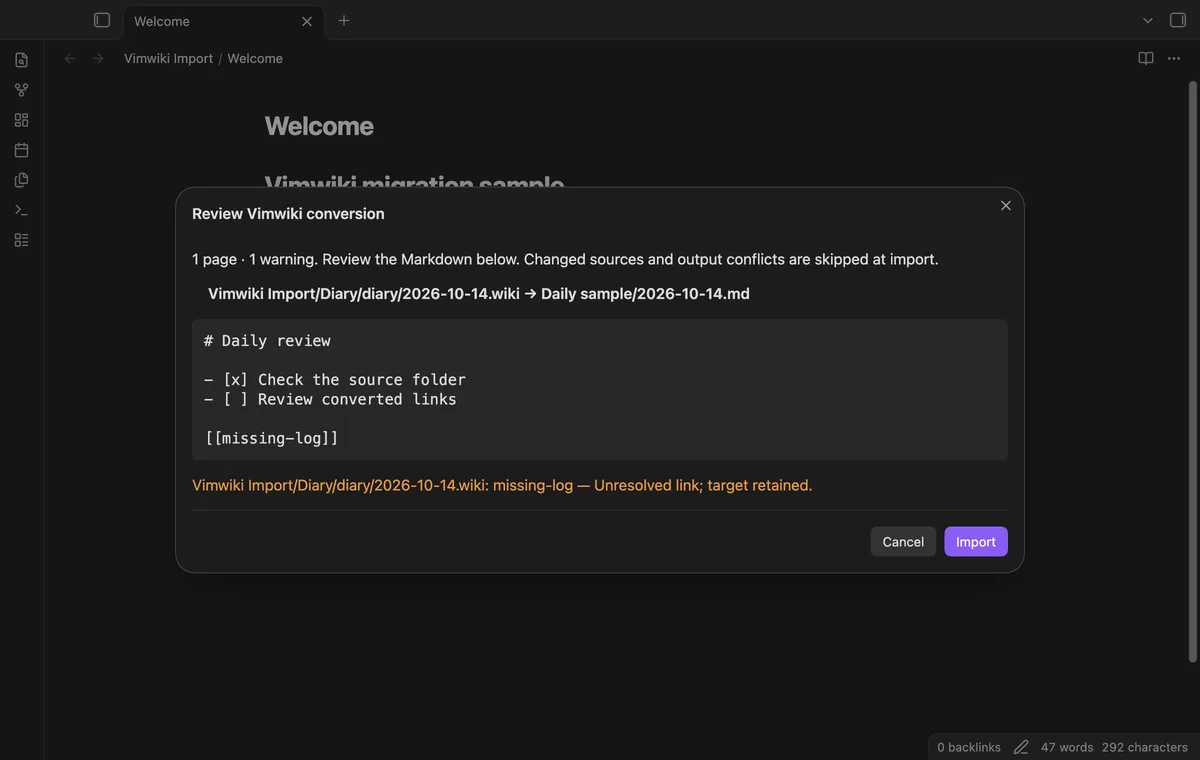Click Vimwiki Import breadcrumb
Image resolution: width=1200 pixels, height=760 pixels.
pos(168,59)
